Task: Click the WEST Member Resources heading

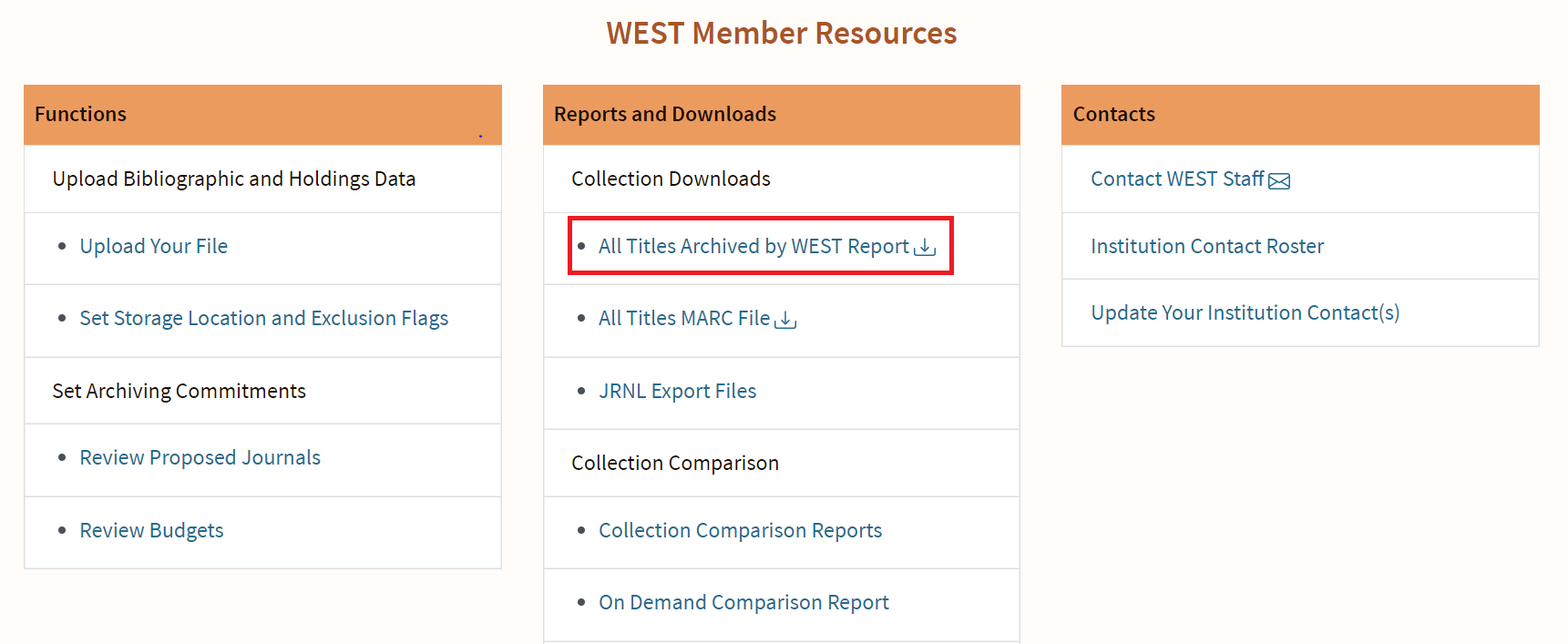Action: coord(782,33)
